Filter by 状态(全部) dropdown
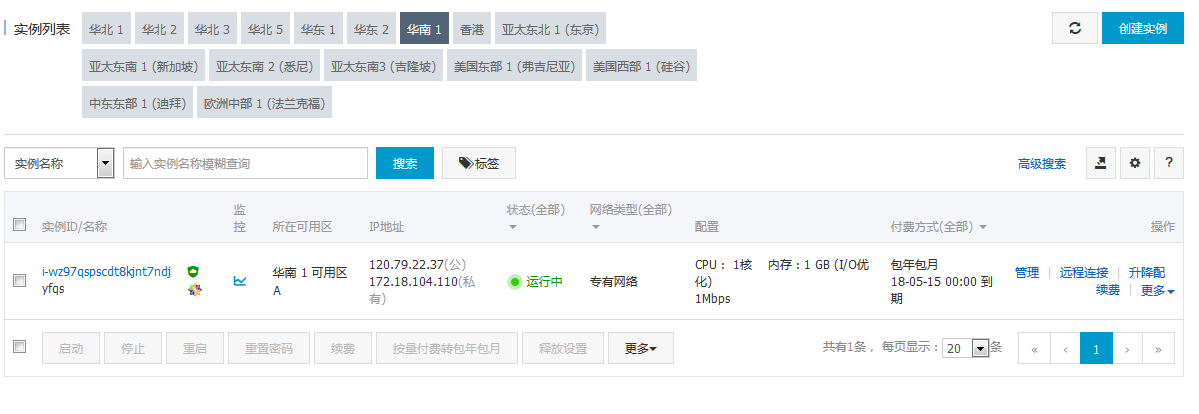The width and height of the screenshot is (1199, 414). [535, 217]
